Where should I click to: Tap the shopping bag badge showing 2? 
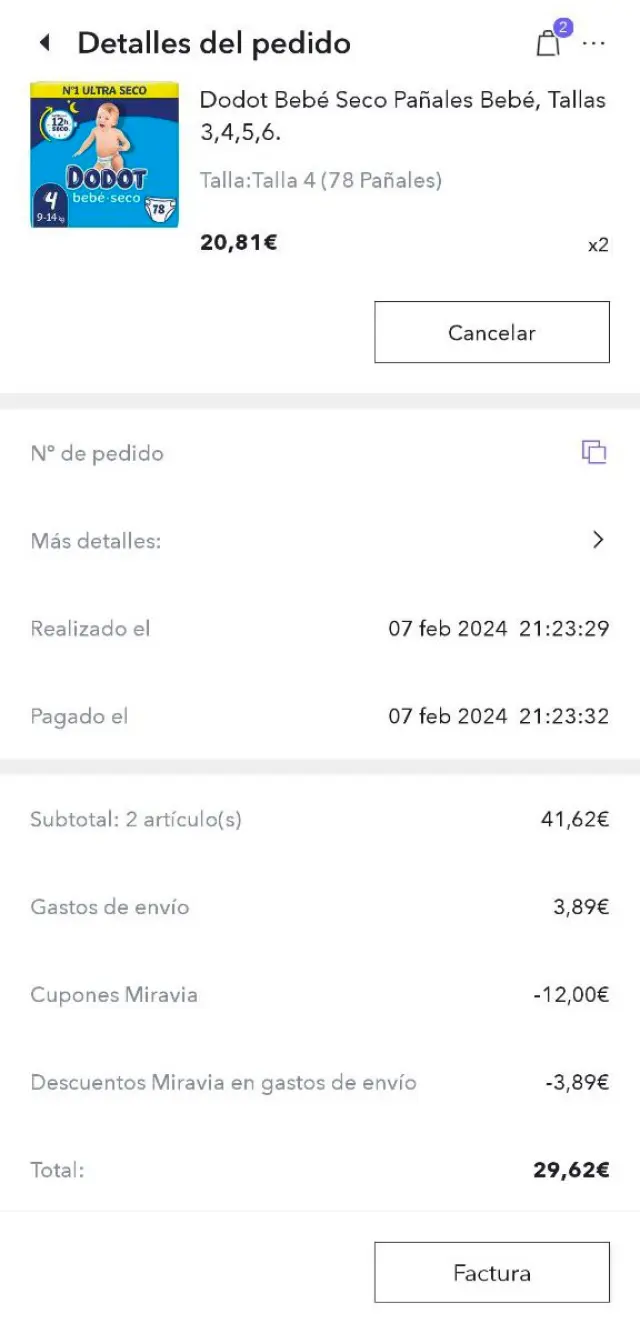coord(563,28)
